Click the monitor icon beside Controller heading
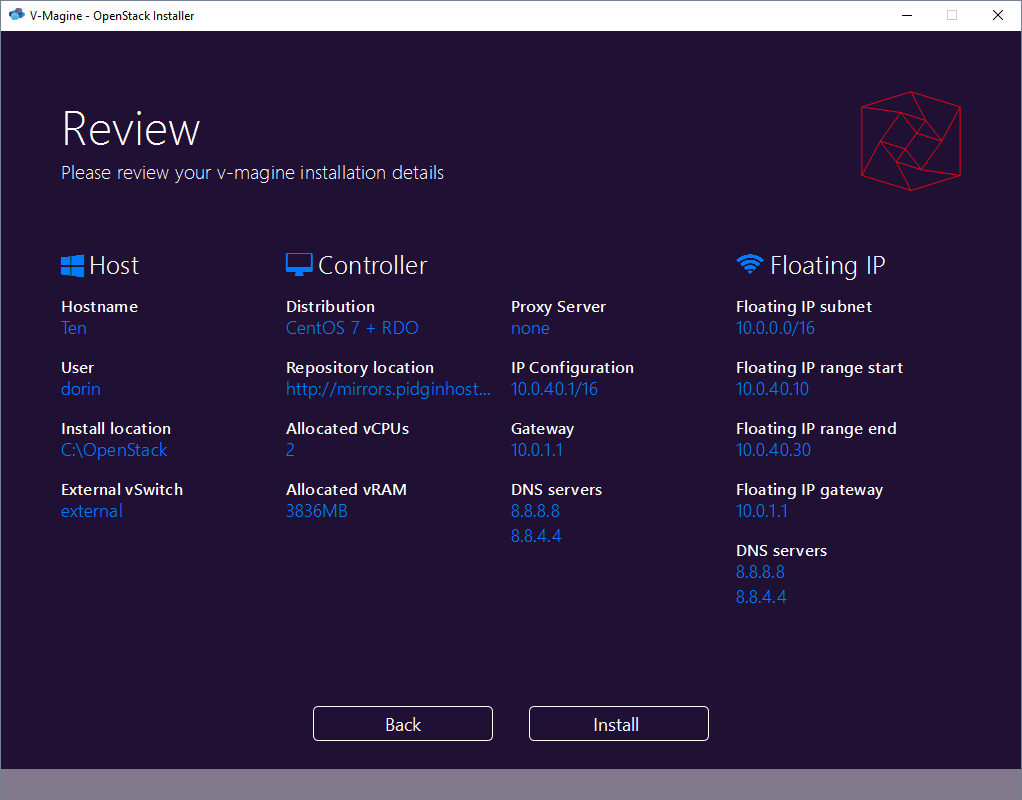The image size is (1022, 800). tap(299, 265)
